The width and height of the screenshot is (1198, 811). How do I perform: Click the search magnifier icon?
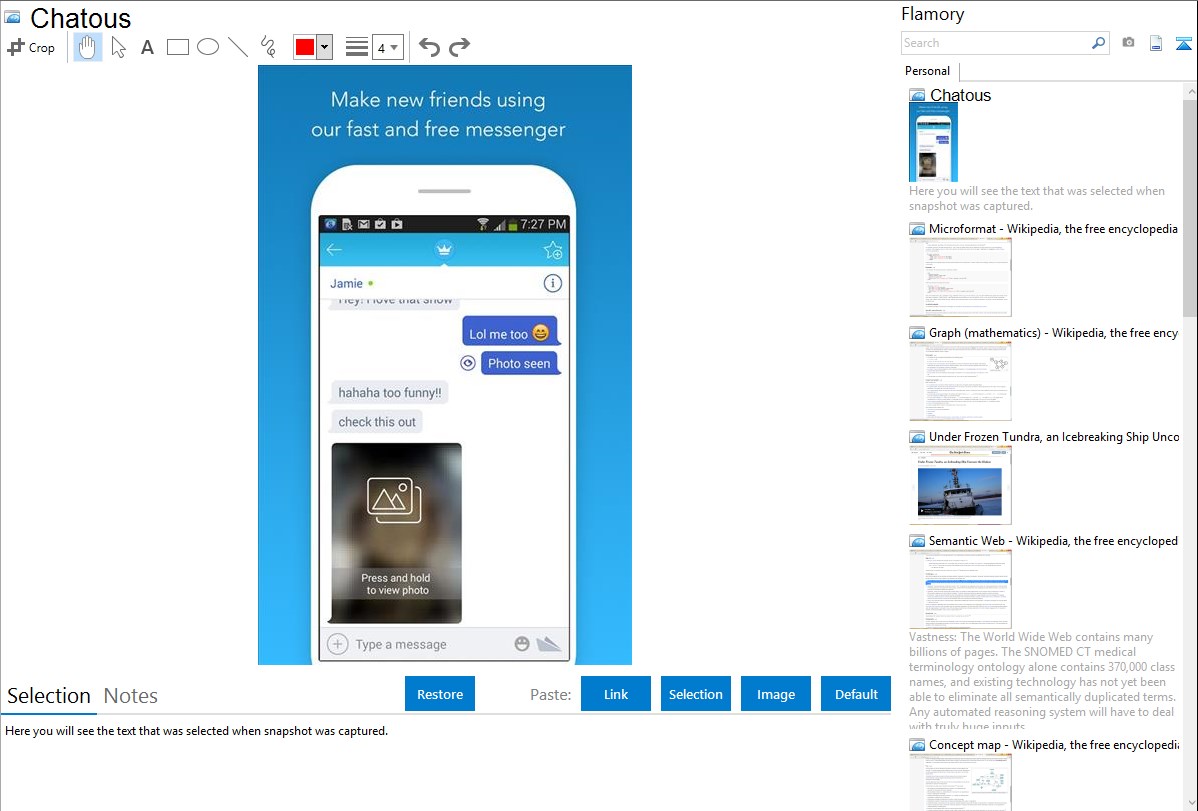pyautogui.click(x=1099, y=43)
